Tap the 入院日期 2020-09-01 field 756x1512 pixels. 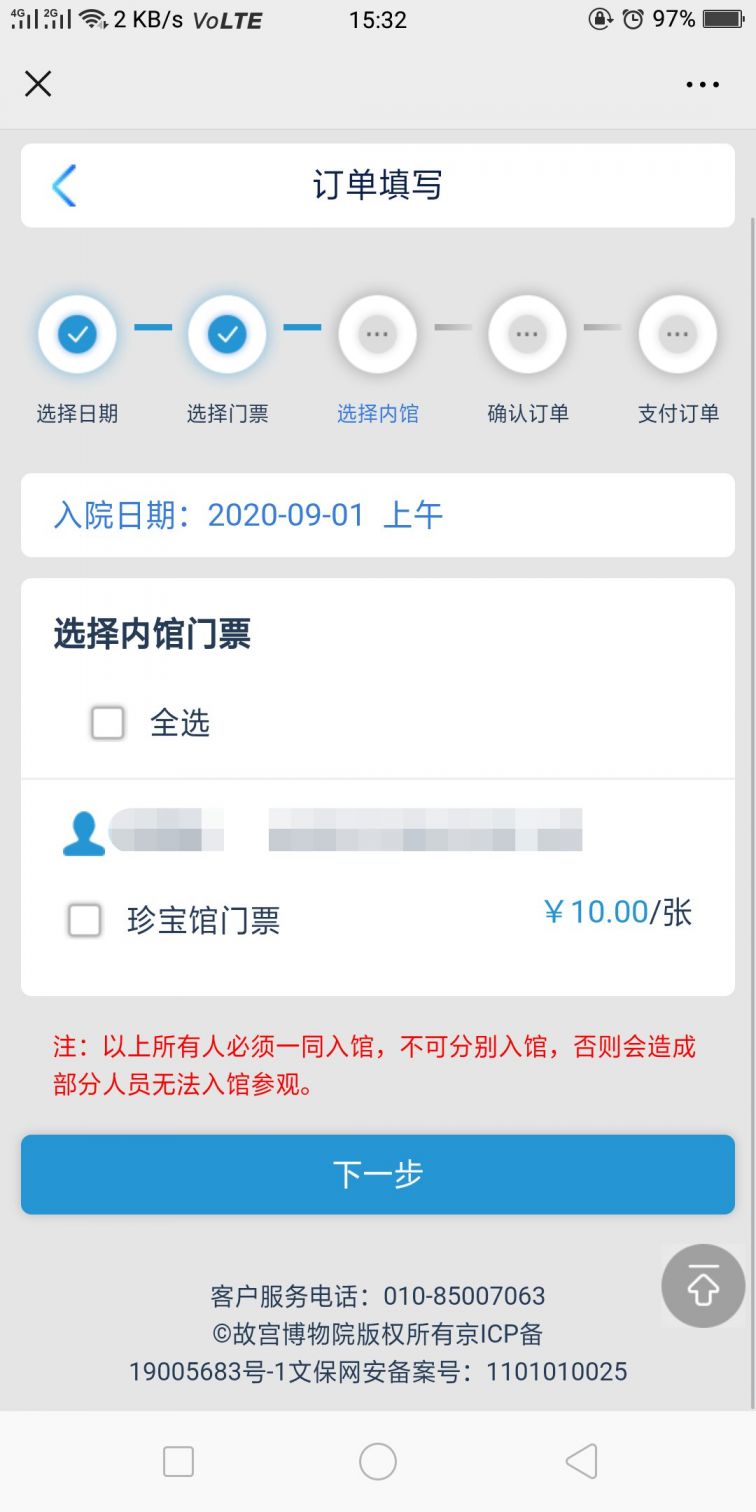(378, 515)
